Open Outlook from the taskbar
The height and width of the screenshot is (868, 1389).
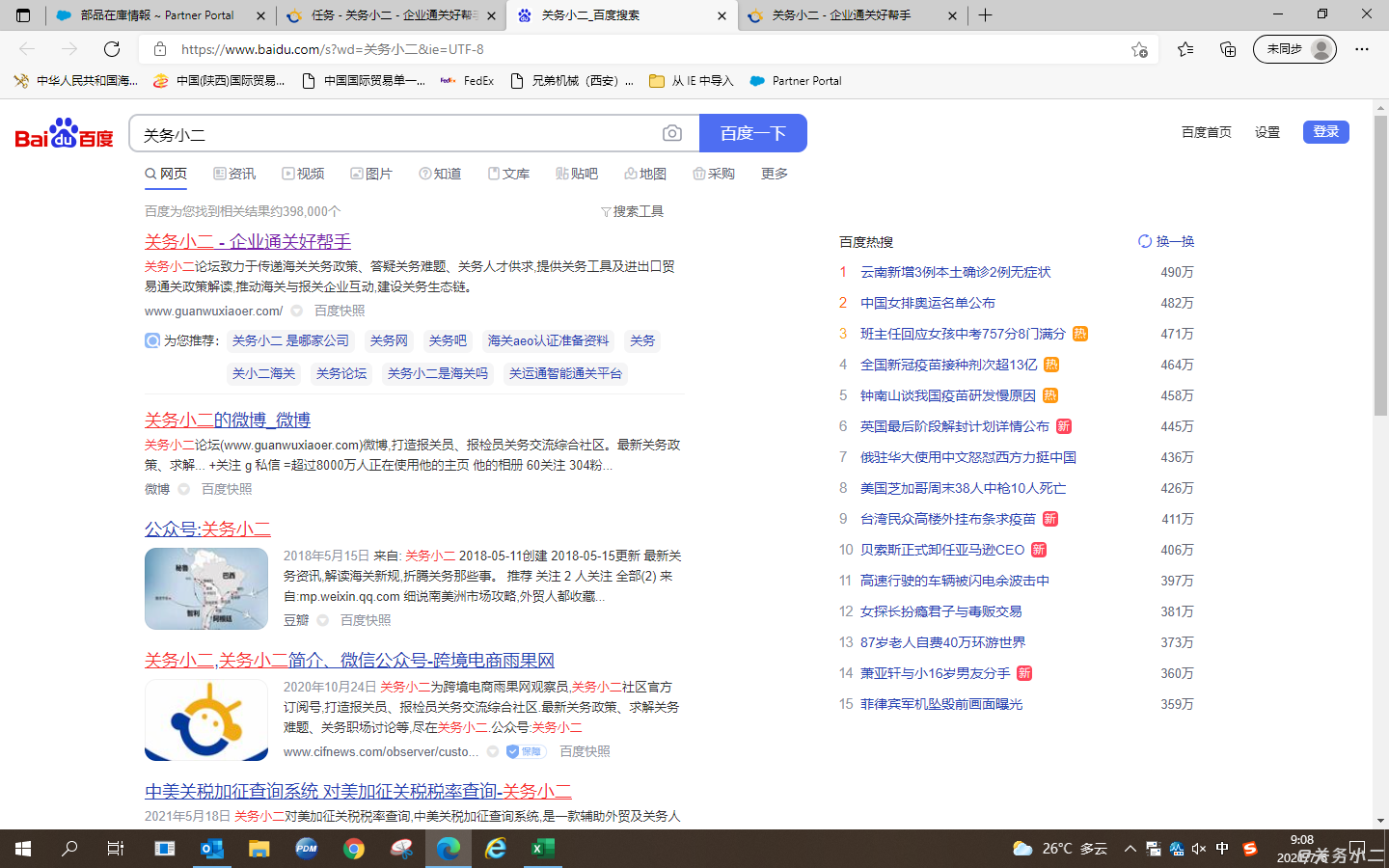(x=212, y=849)
